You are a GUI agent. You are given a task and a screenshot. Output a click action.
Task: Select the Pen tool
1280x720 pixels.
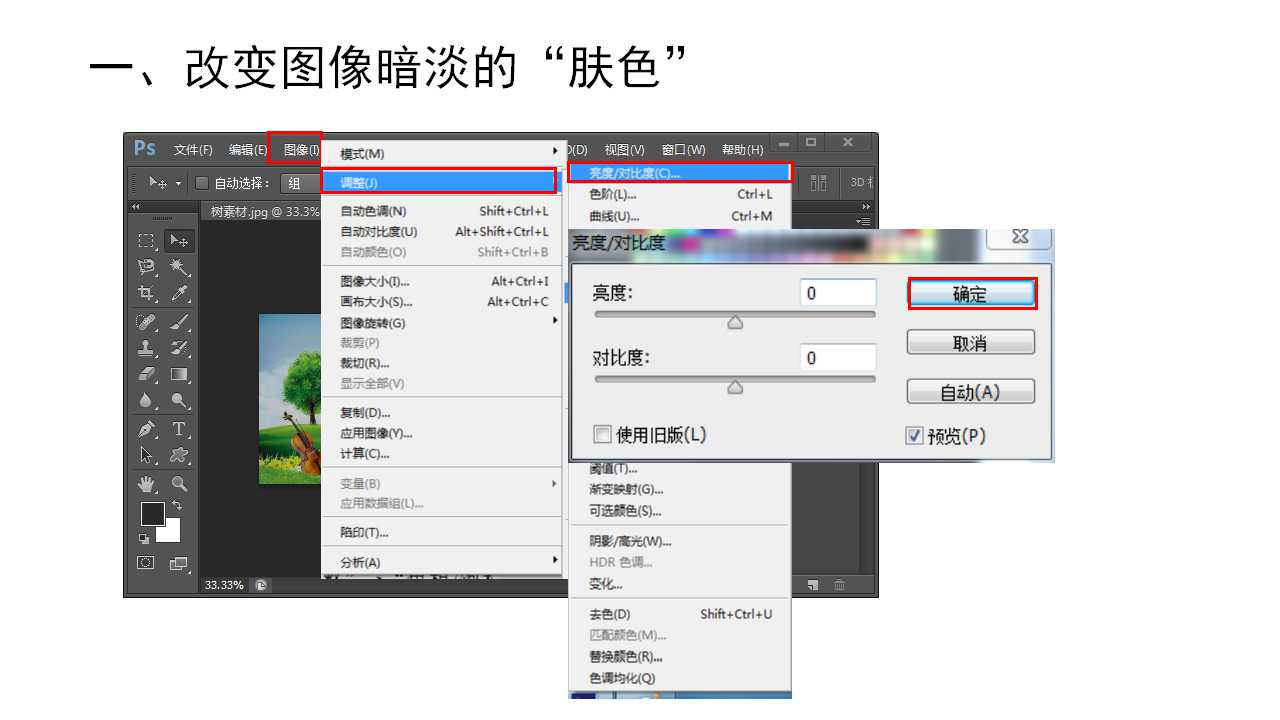tap(147, 429)
